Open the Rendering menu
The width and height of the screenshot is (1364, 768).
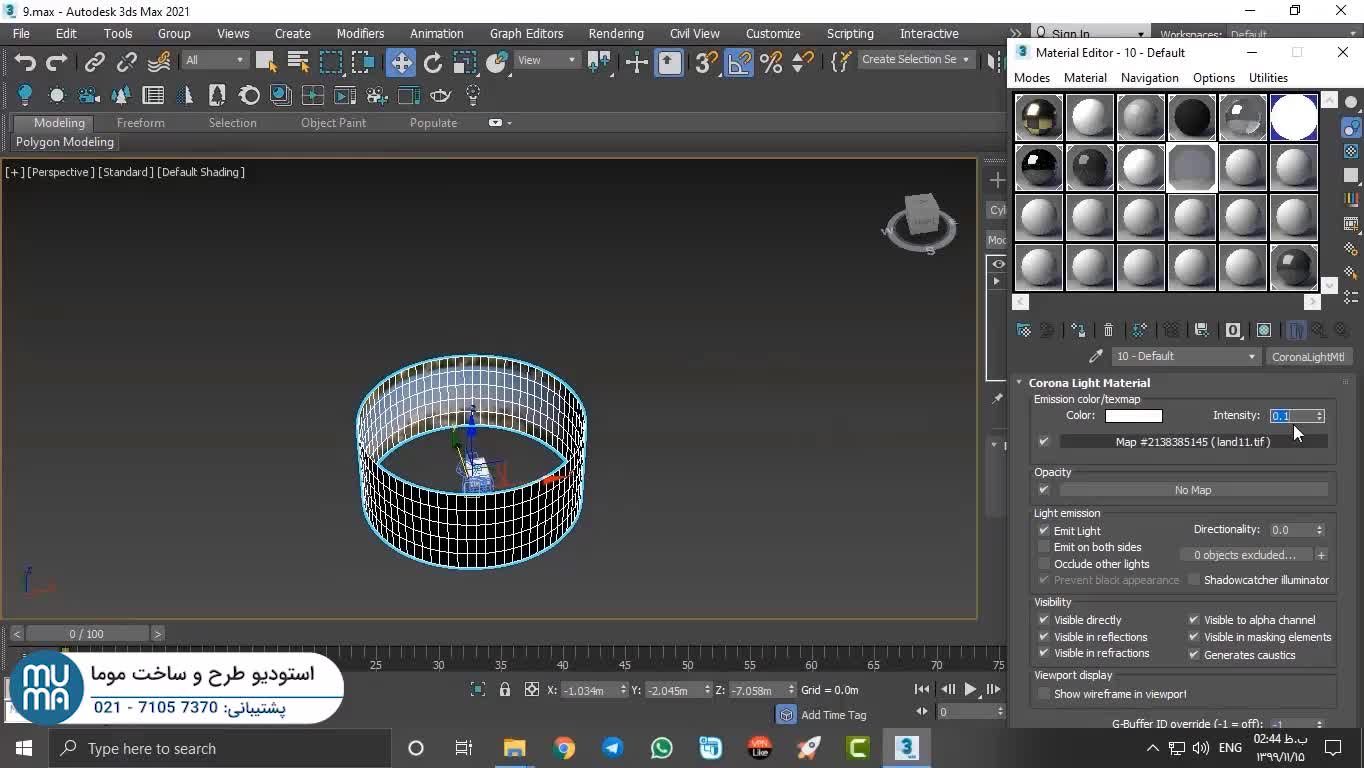tap(615, 33)
